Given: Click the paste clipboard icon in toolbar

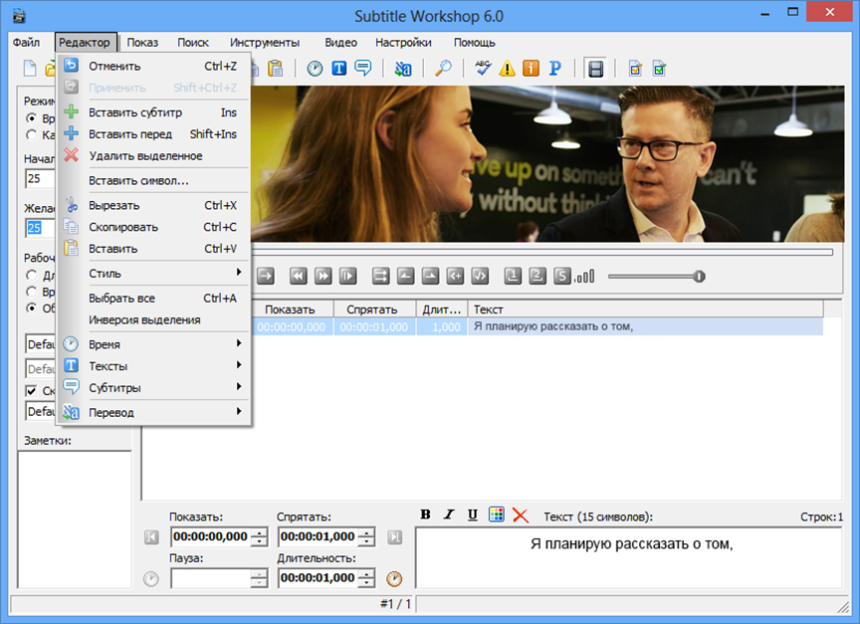Looking at the screenshot, I should (x=275, y=69).
